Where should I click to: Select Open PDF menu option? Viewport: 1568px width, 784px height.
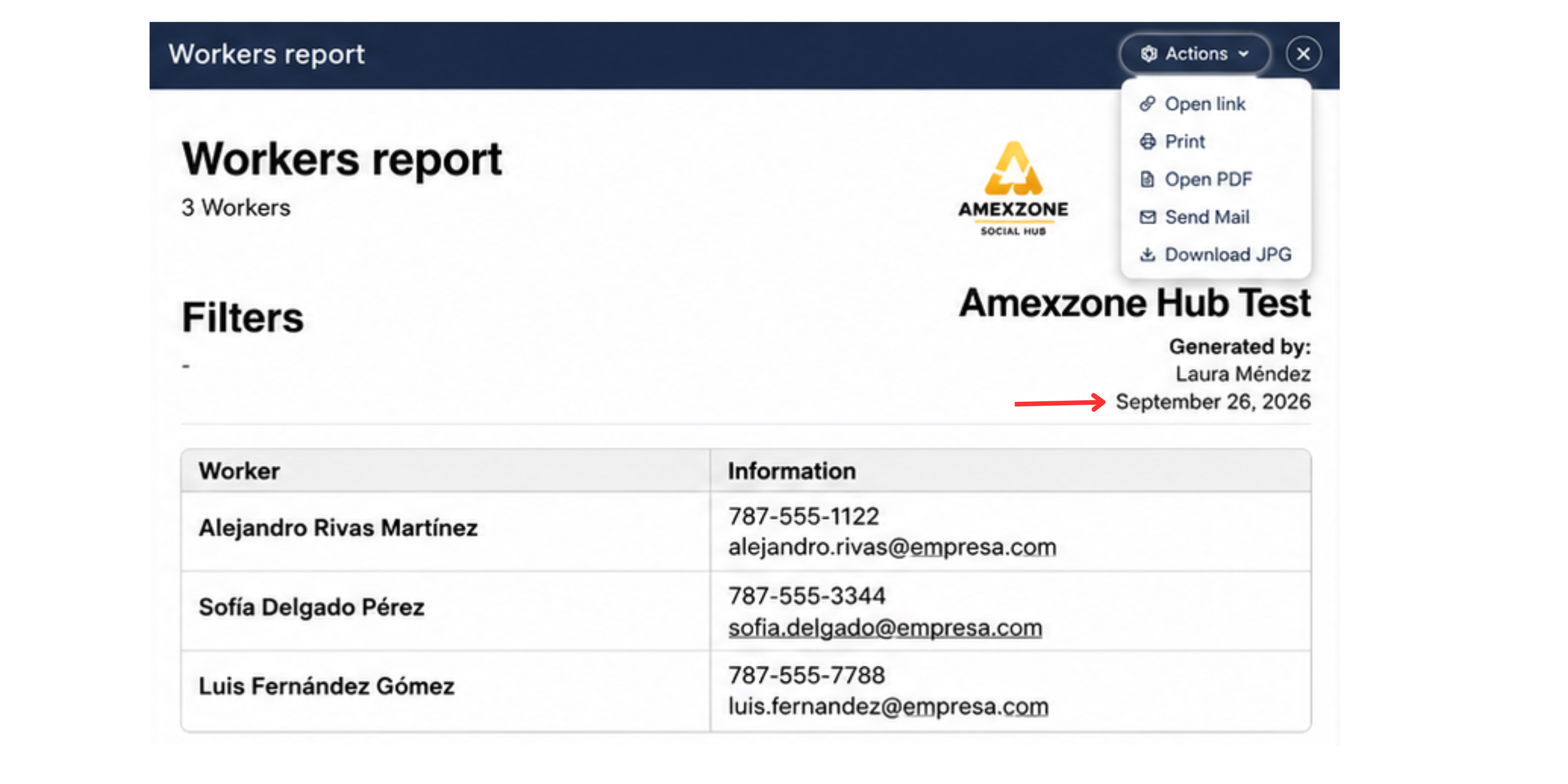(1216, 179)
